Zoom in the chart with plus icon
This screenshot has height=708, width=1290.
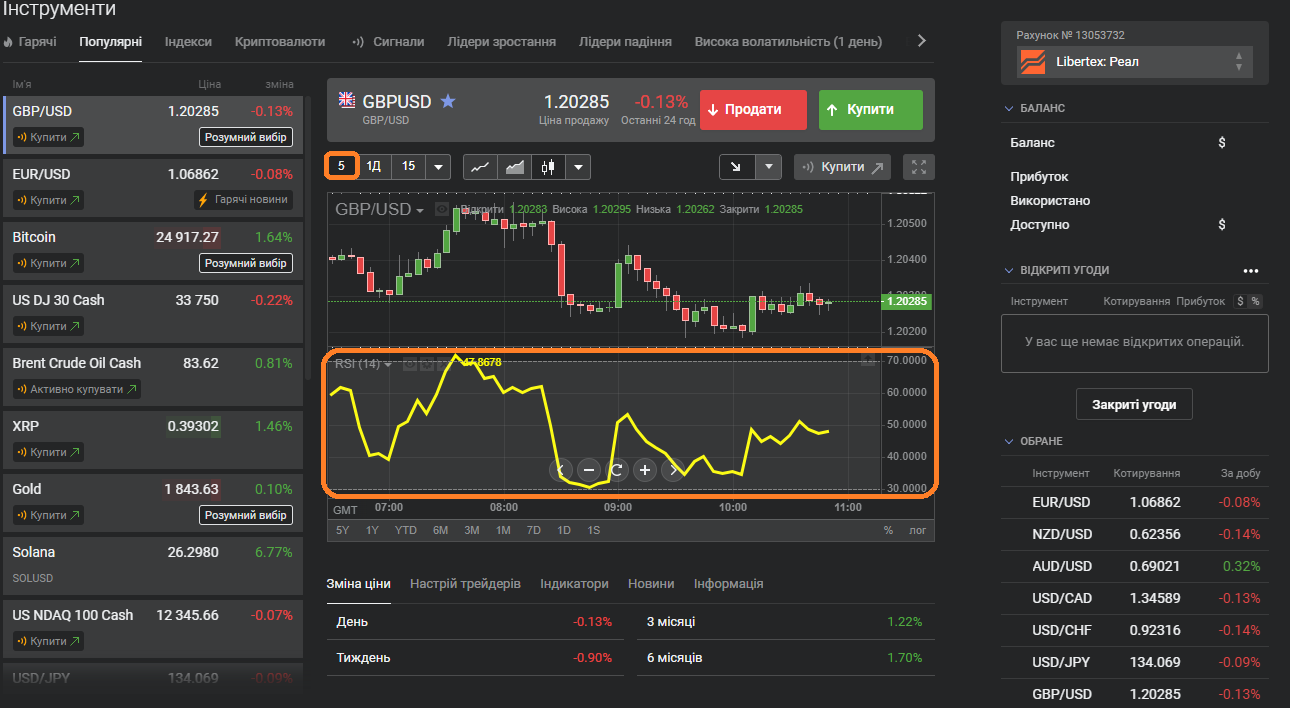click(645, 469)
